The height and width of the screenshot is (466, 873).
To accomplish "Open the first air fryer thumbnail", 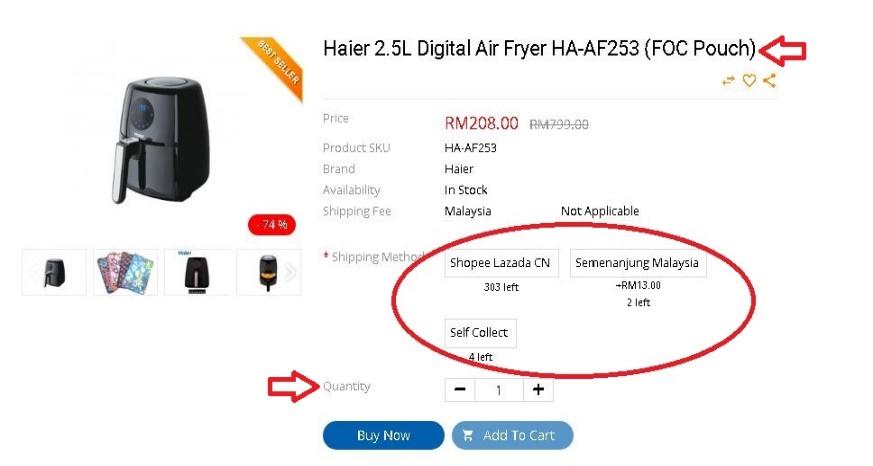I will [55, 272].
